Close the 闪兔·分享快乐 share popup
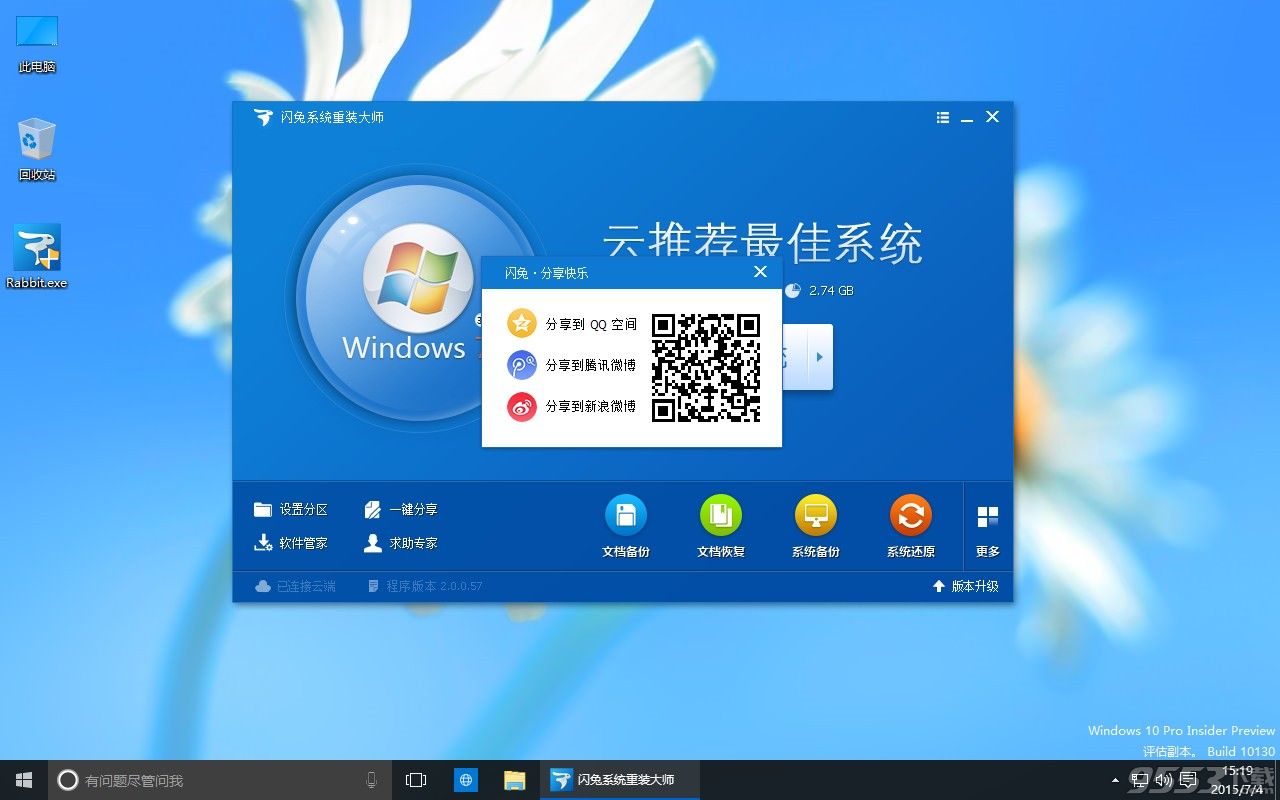Viewport: 1280px width, 800px height. tap(760, 272)
